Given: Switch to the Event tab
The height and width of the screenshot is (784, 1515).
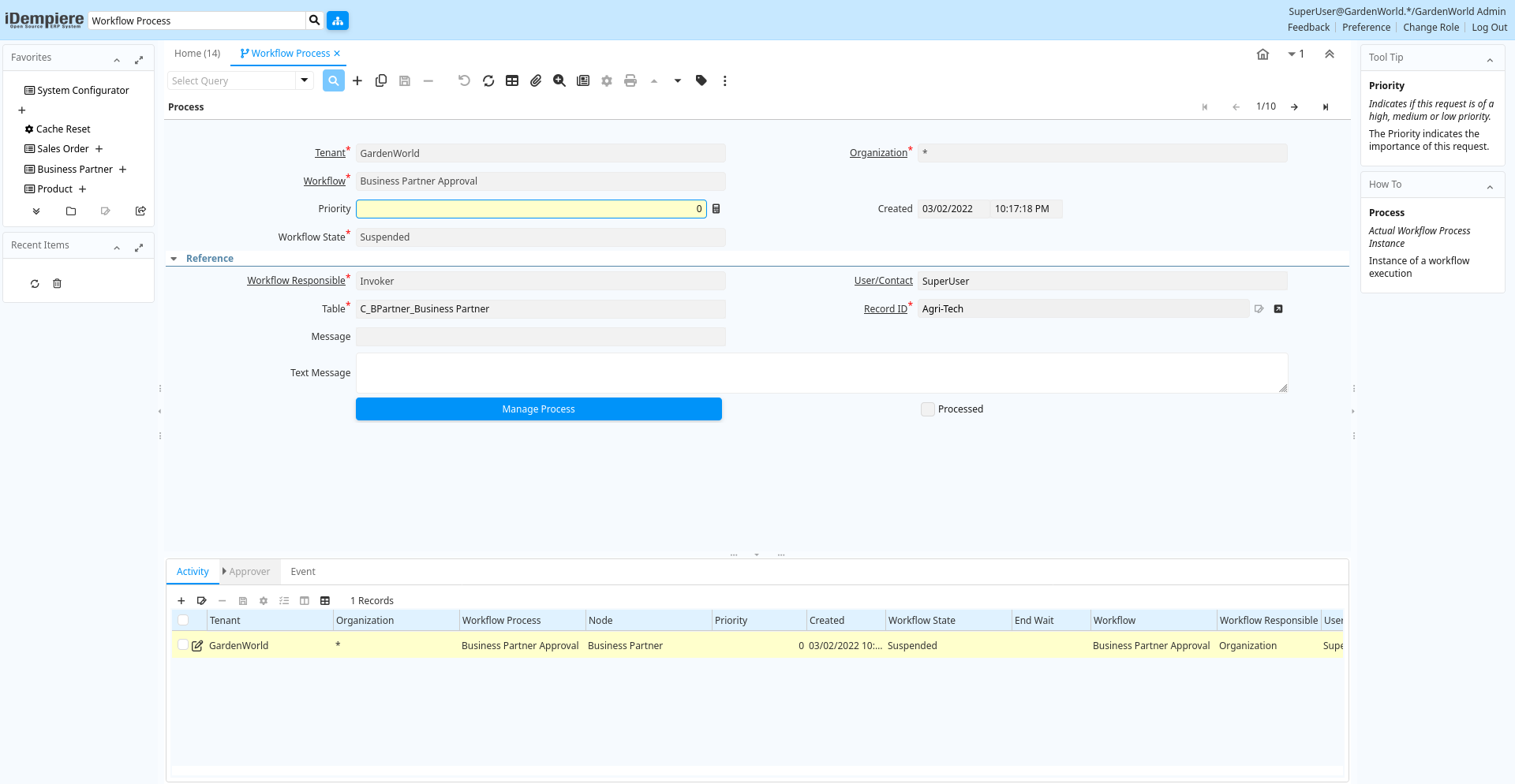Looking at the screenshot, I should tap(302, 572).
